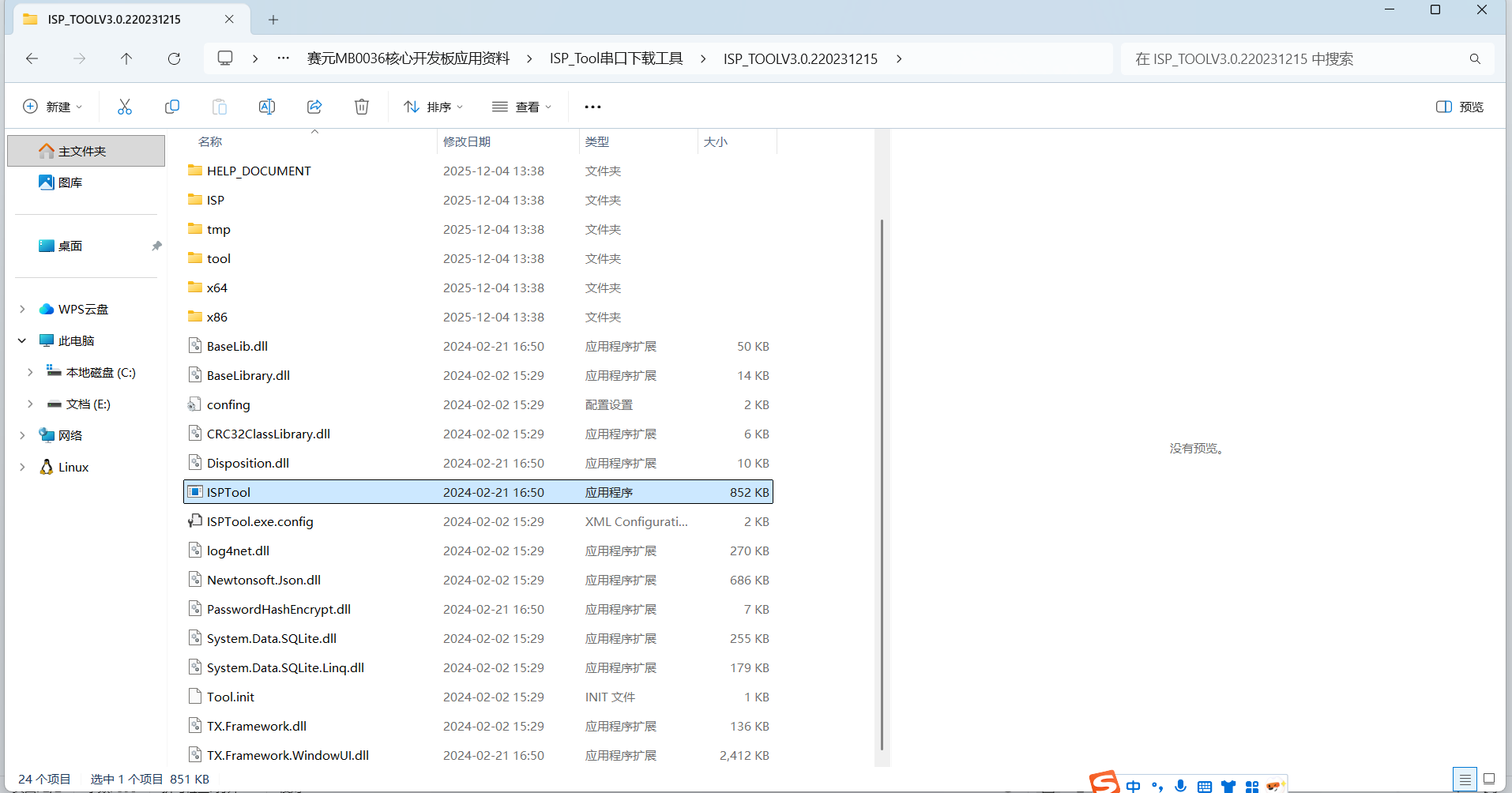Open the 排序 sort dropdown

click(433, 107)
